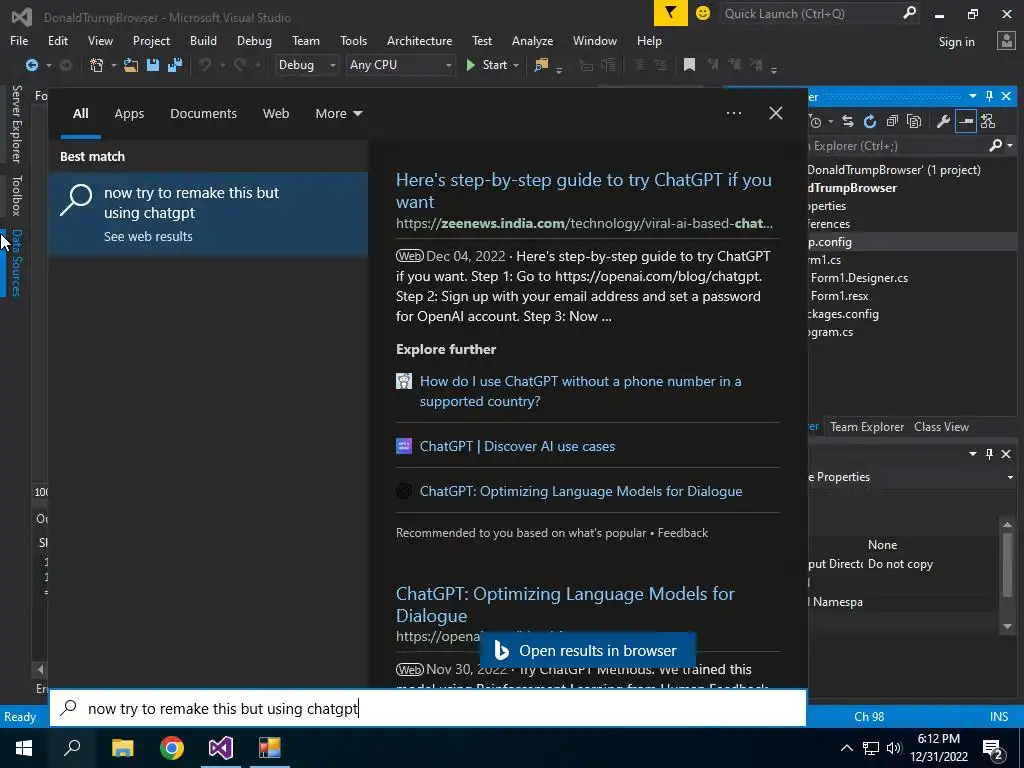This screenshot has width=1024, height=768.
Task: Open 'ChatGPT | Discover AI use cases' link
Action: pyautogui.click(x=517, y=446)
